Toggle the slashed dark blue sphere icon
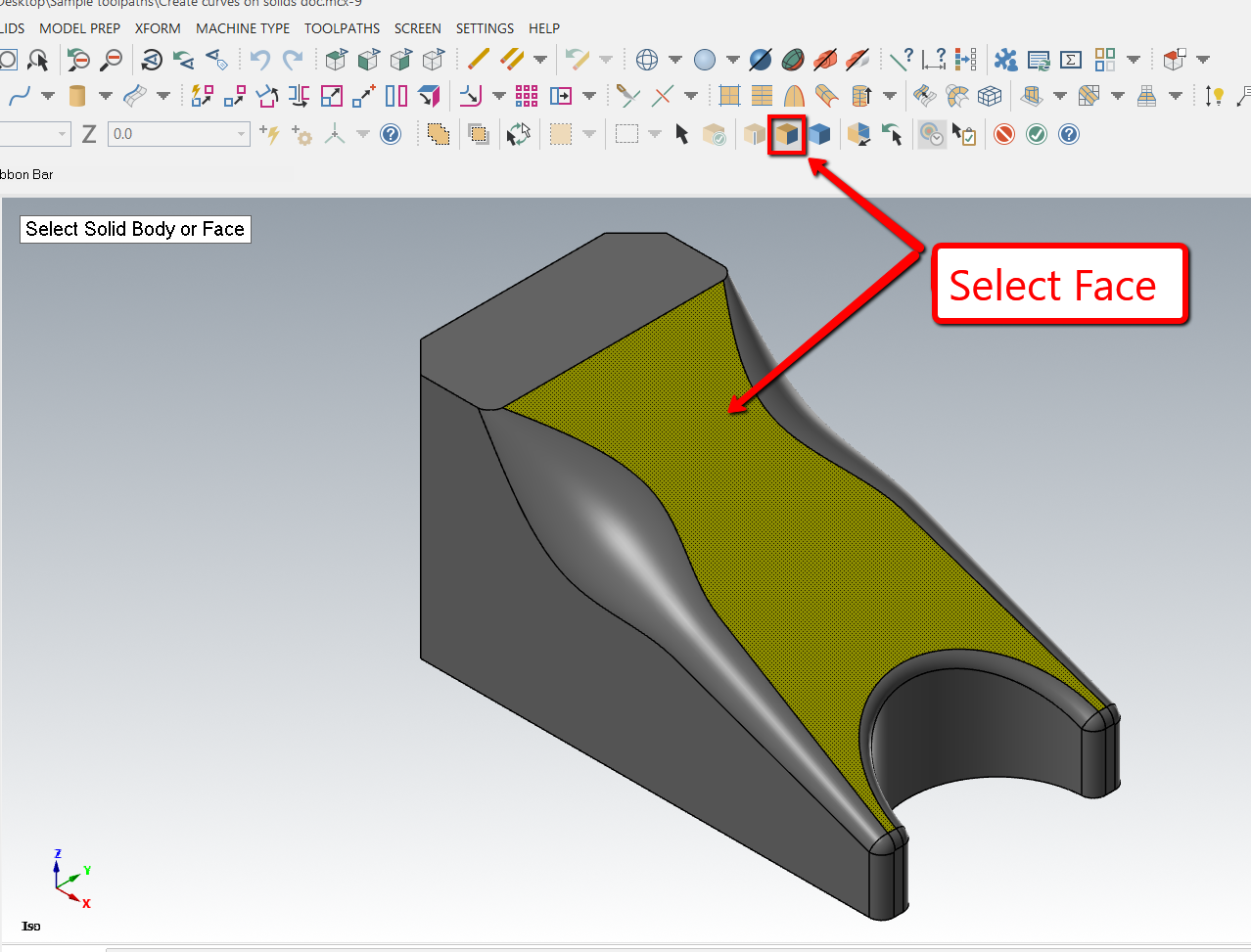1251x952 pixels. pyautogui.click(x=761, y=60)
